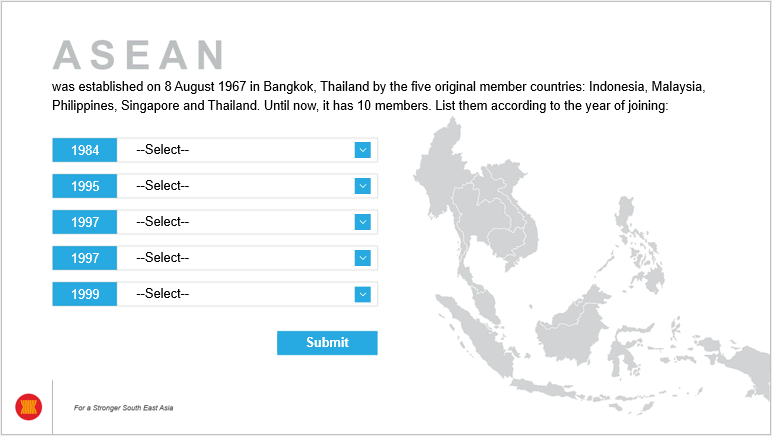Expand the 1999 dropdown arrow
This screenshot has width=772, height=436.
pos(362,294)
